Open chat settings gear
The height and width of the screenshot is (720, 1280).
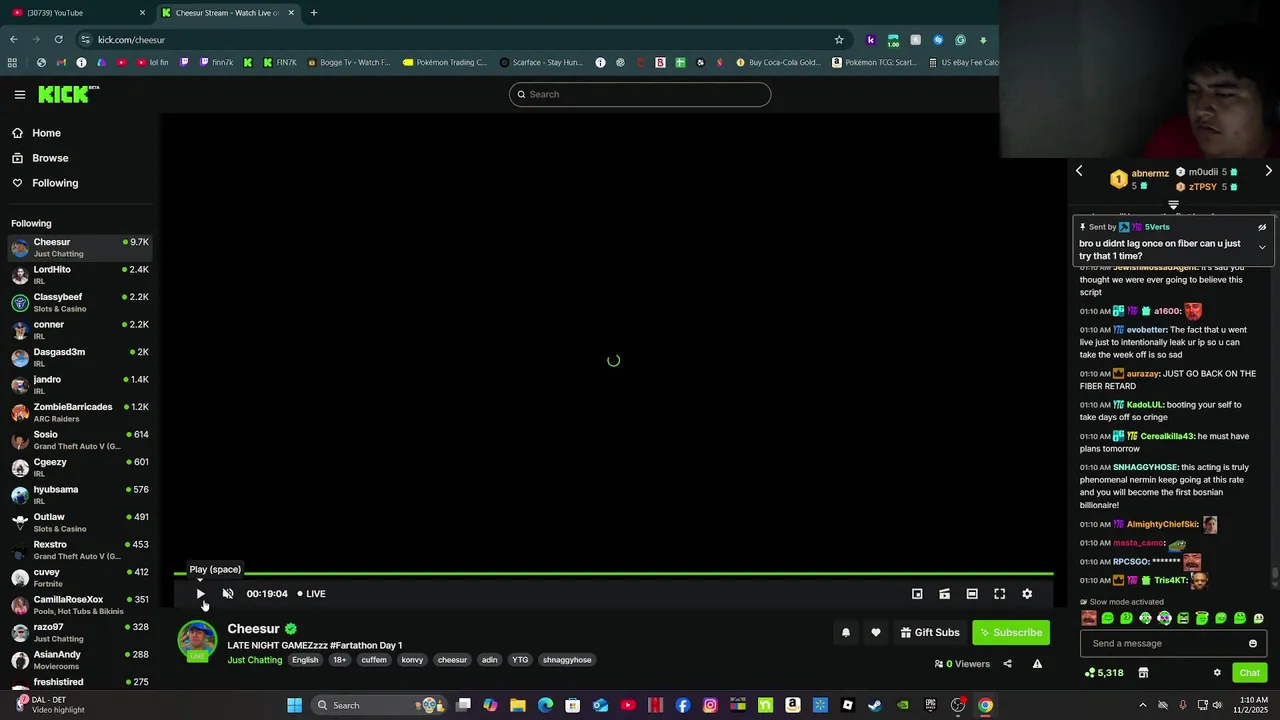1217,673
